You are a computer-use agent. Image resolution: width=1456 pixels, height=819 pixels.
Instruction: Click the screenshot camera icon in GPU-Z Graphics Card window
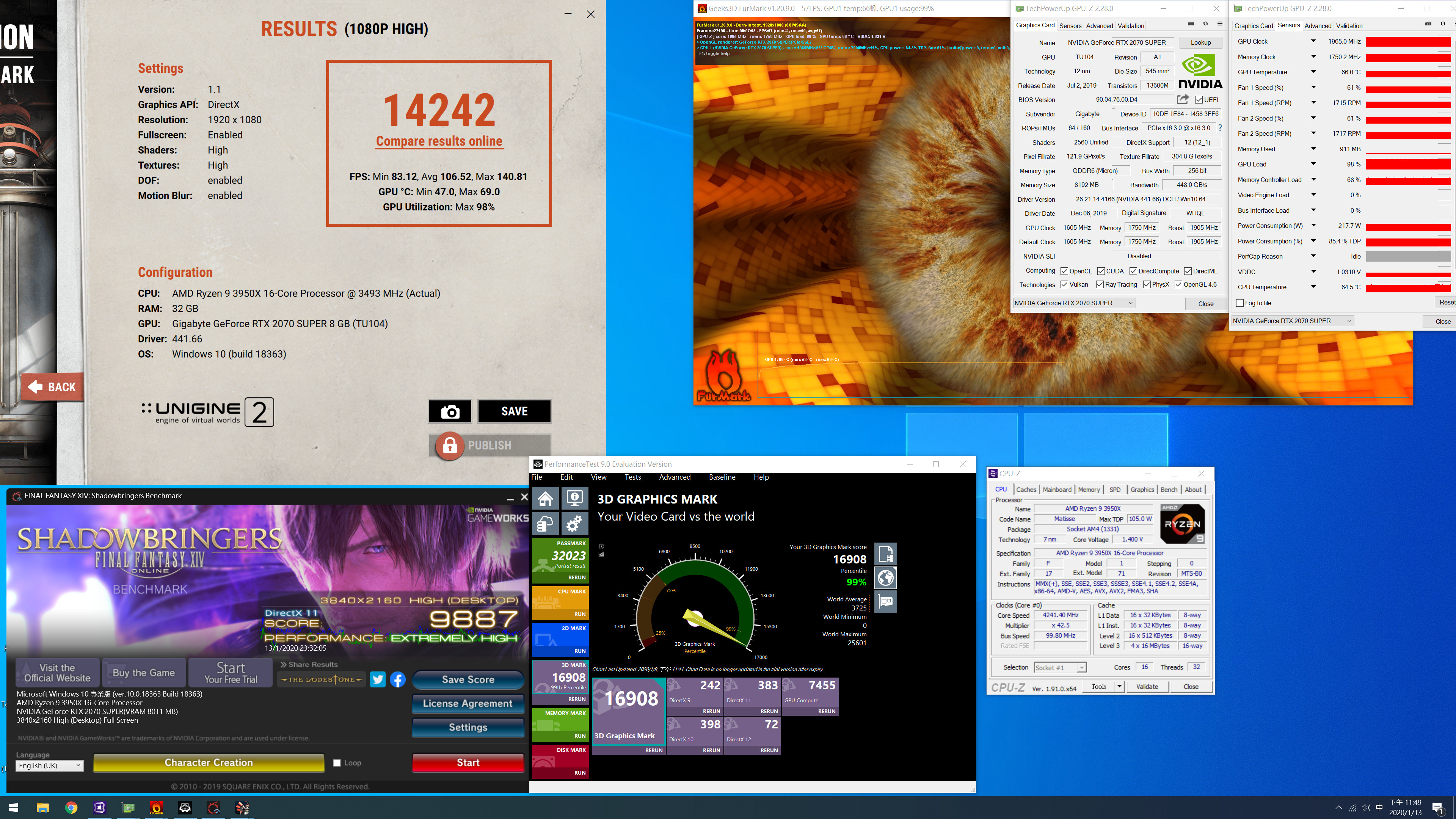1191,24
